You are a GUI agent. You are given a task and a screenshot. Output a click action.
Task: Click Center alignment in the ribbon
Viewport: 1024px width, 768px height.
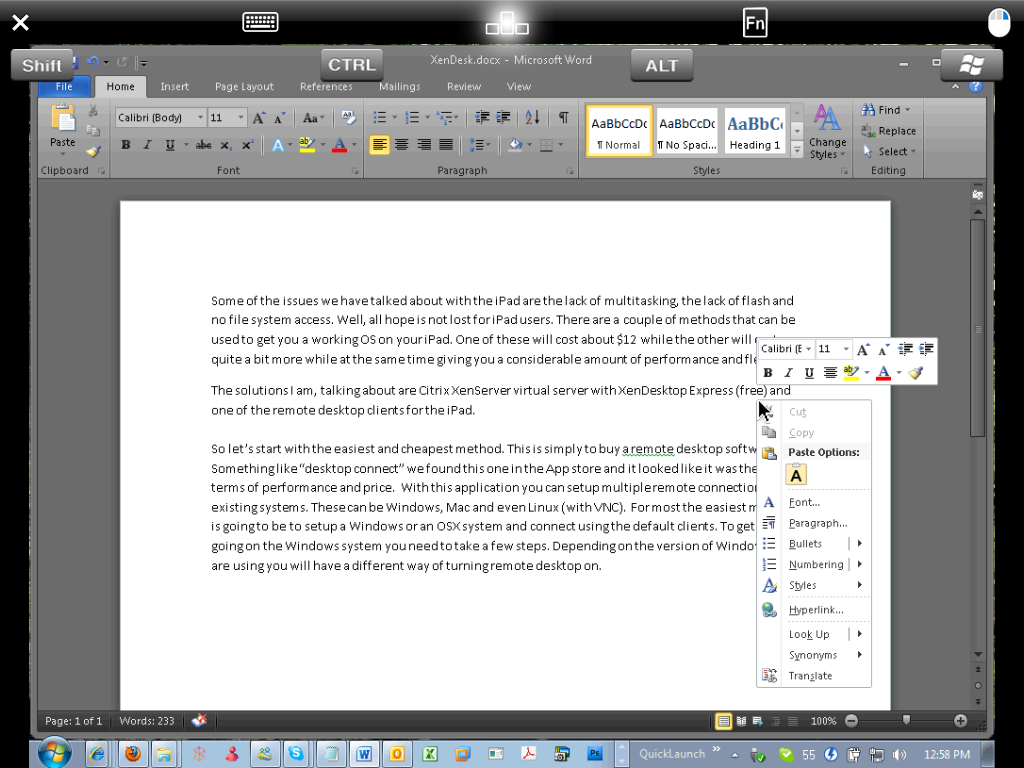[x=402, y=144]
